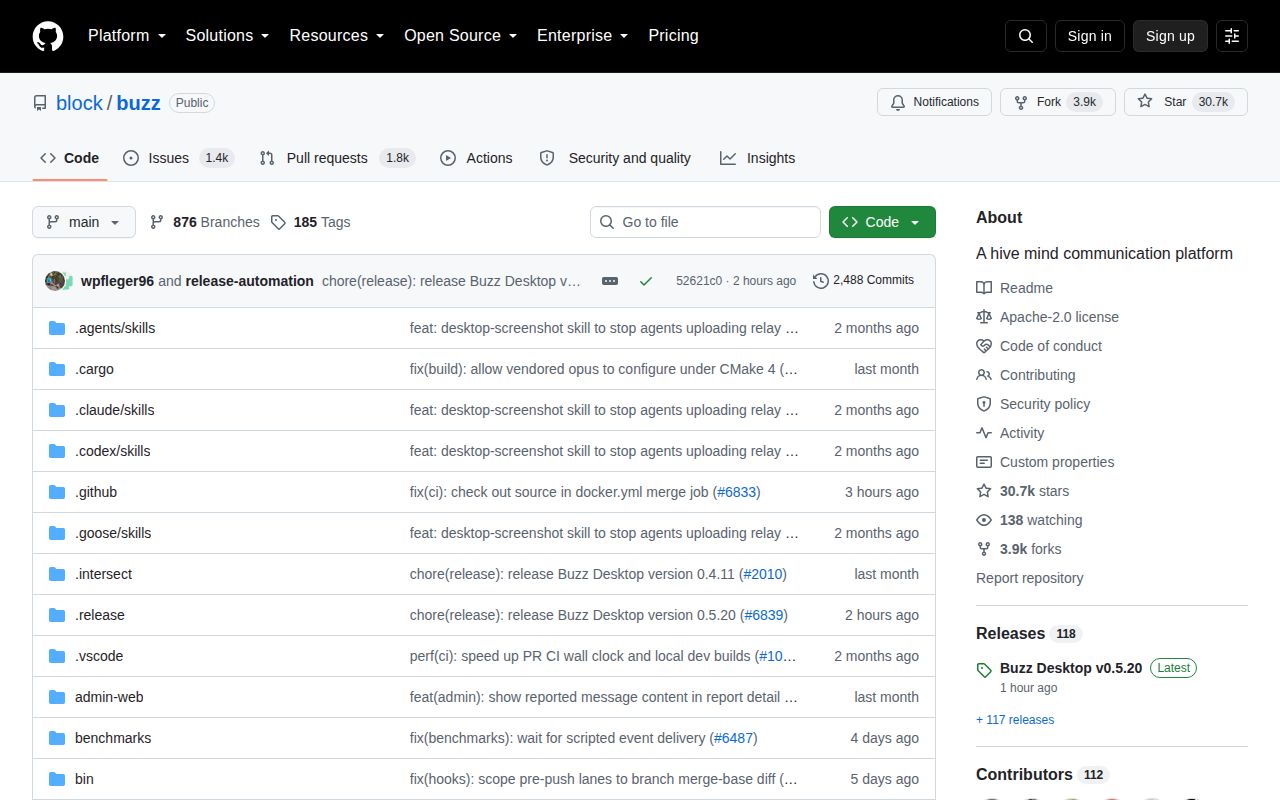This screenshot has height=800, width=1280.
Task: Click the green check status icon
Action: click(646, 281)
